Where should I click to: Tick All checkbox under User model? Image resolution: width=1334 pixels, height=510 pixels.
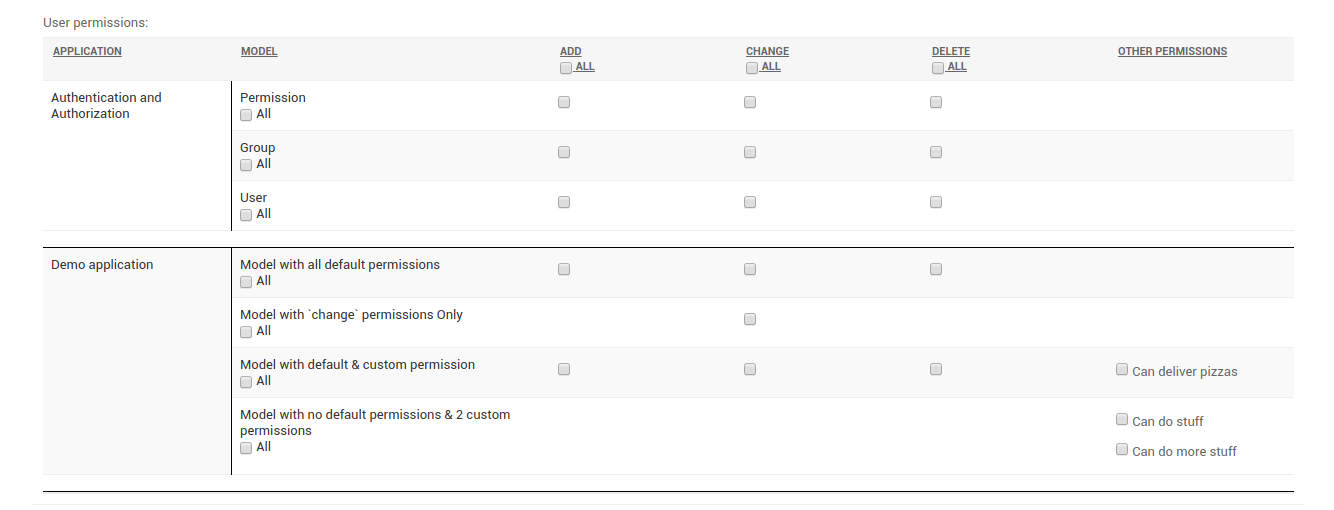[x=246, y=215]
